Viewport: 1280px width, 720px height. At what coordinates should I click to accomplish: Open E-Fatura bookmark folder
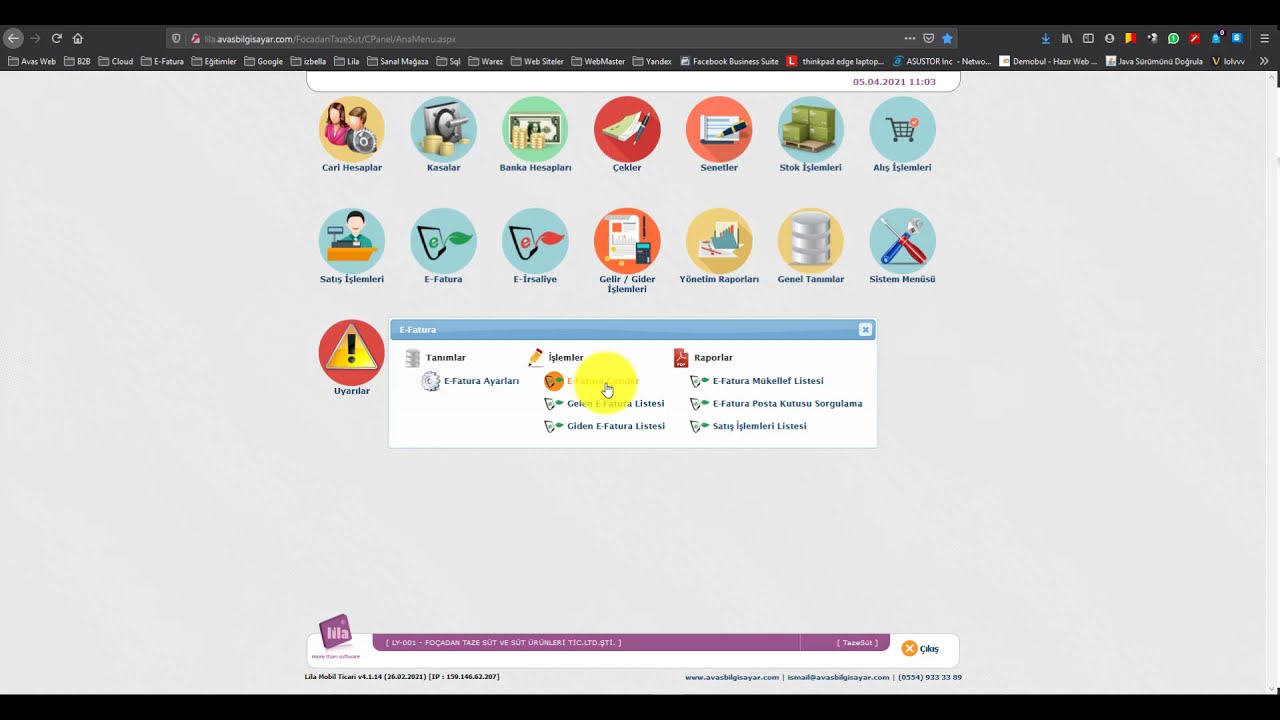pos(162,61)
